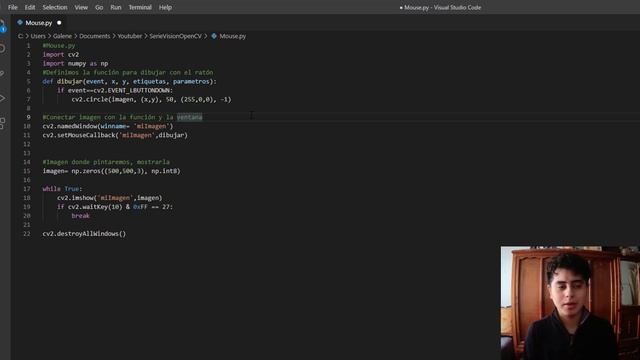Select the Mouse.py editor tab
This screenshot has width=640, height=360.
click(39, 23)
